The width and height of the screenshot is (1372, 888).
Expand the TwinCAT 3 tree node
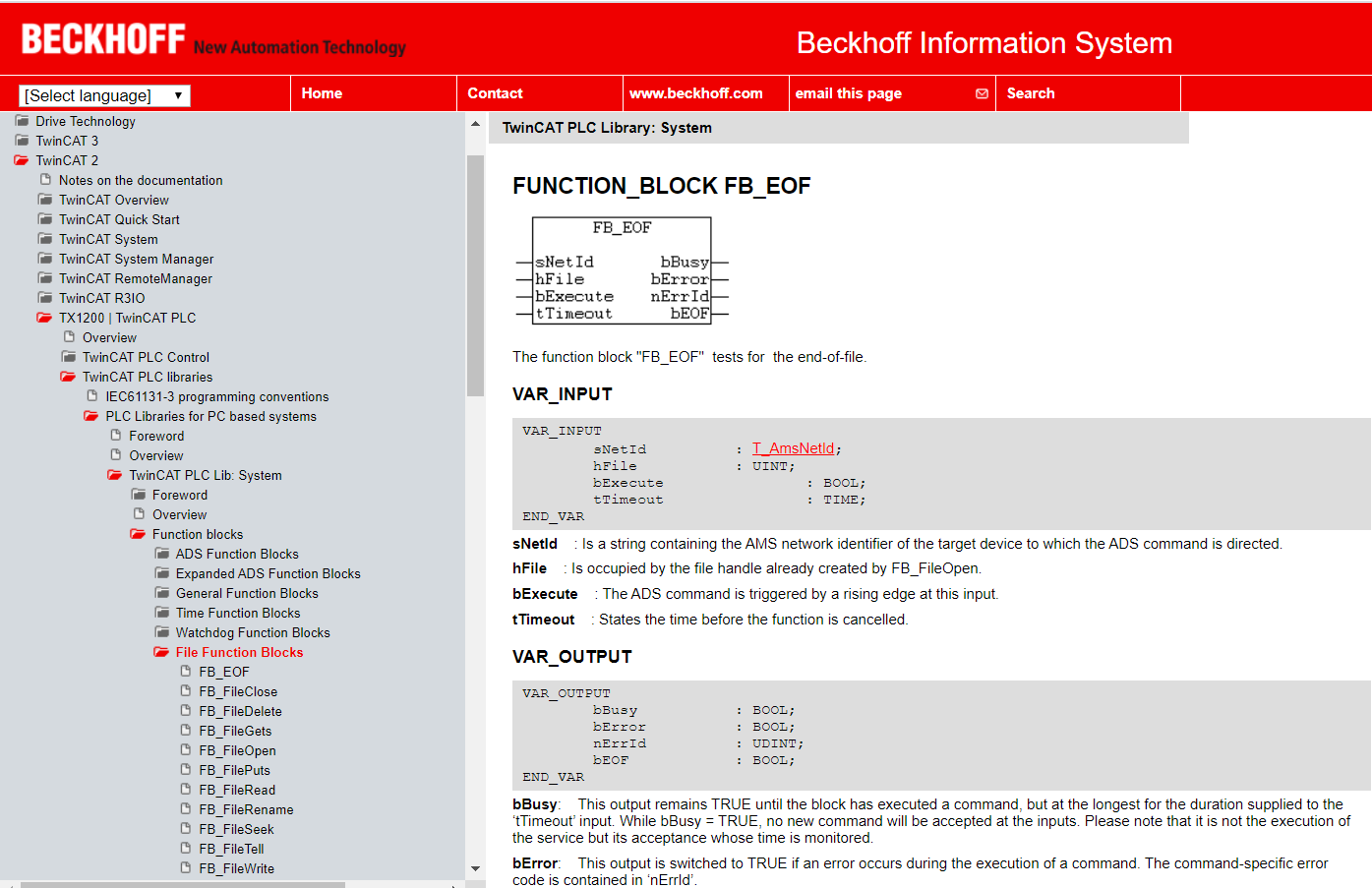click(22, 140)
